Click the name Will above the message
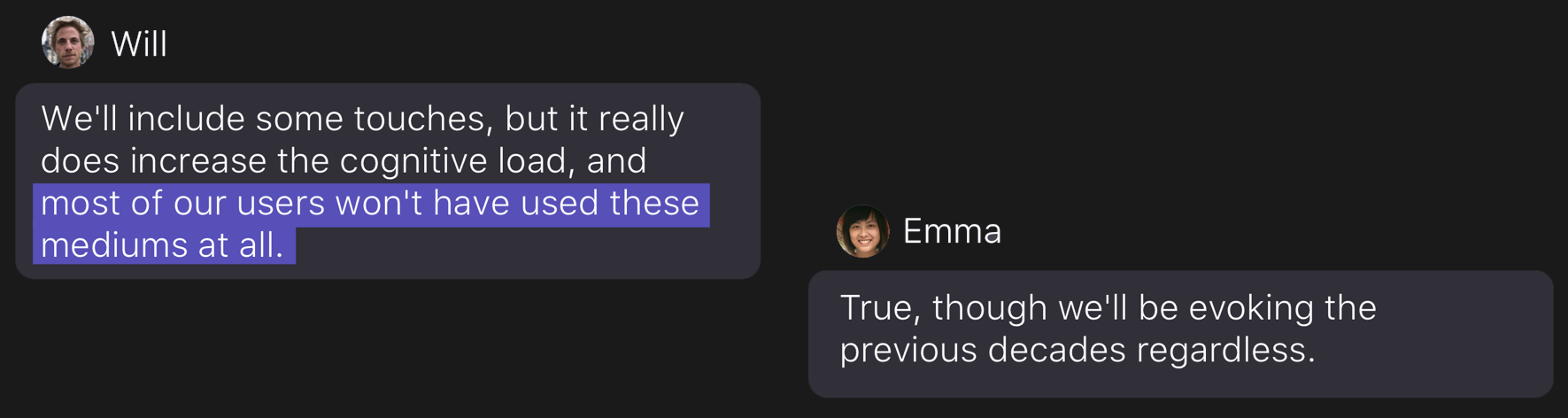 (x=139, y=44)
